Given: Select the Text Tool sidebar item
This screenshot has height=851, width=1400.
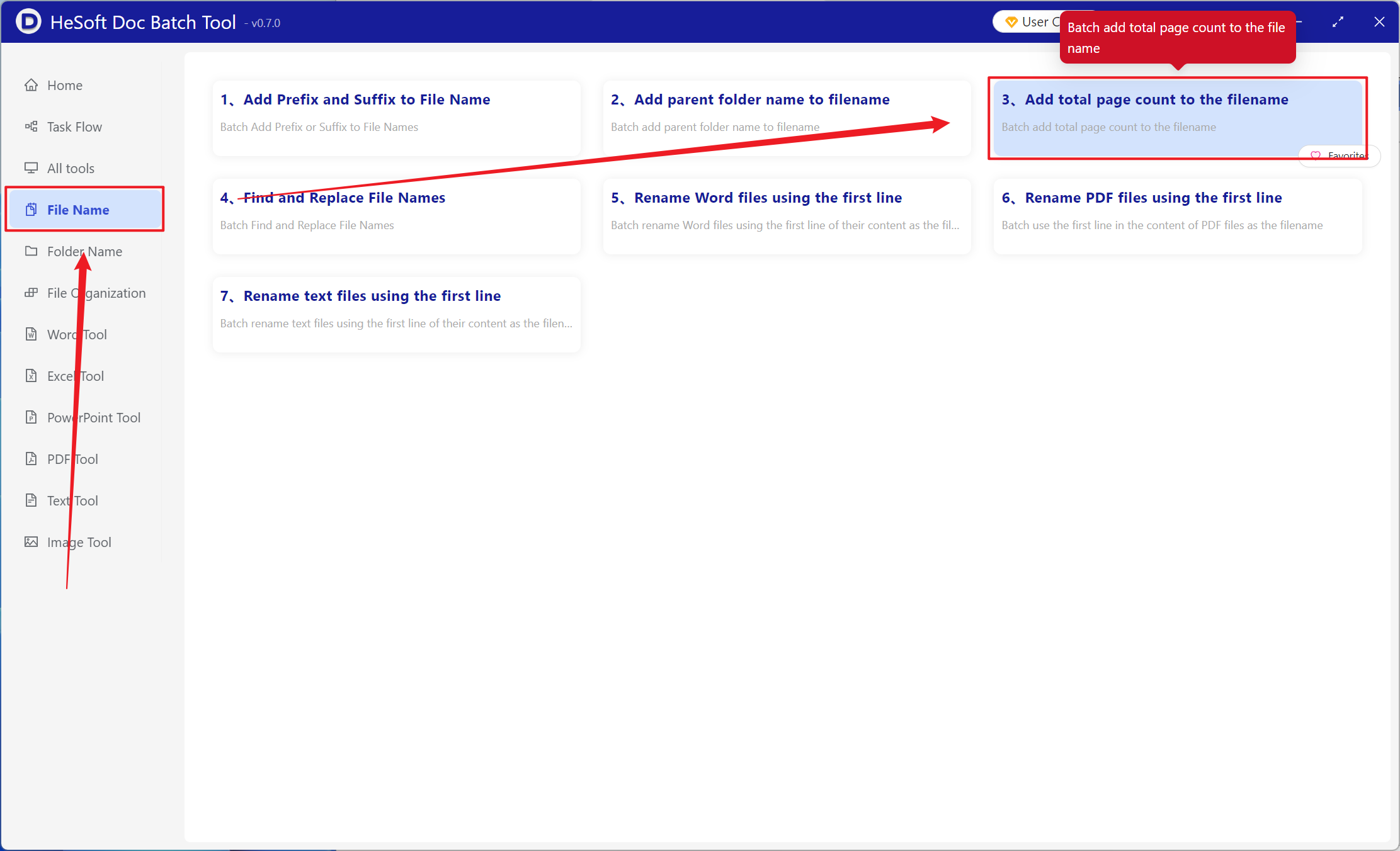Looking at the screenshot, I should (x=72, y=500).
